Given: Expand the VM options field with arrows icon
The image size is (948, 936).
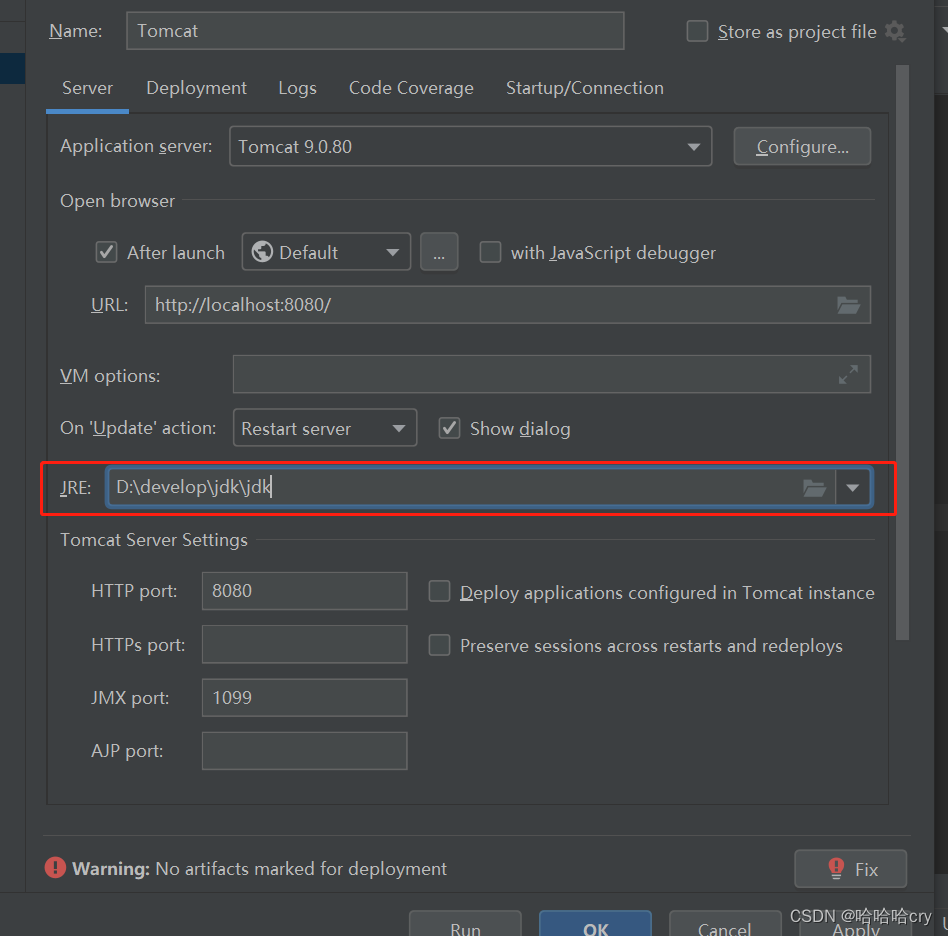Looking at the screenshot, I should click(848, 375).
